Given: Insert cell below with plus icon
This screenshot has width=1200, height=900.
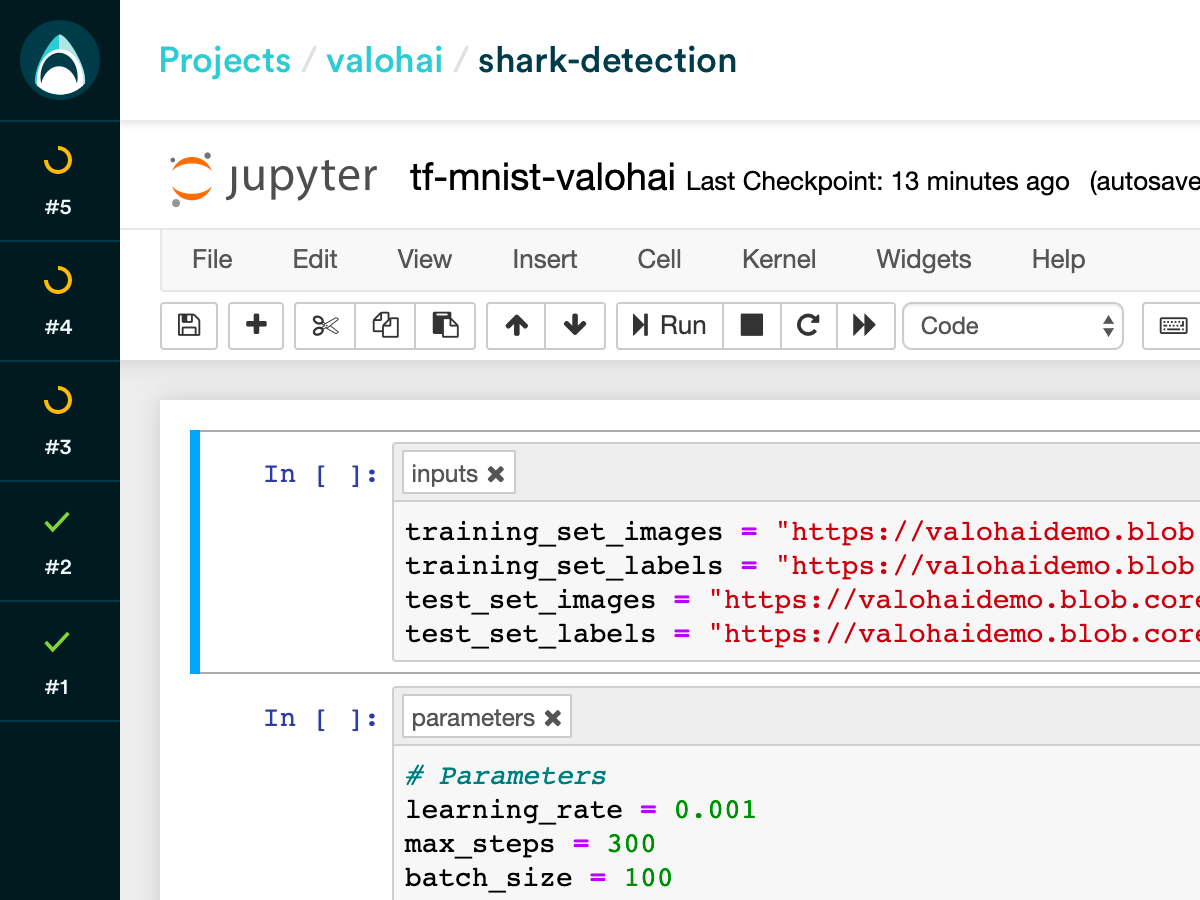Looking at the screenshot, I should pyautogui.click(x=257, y=325).
